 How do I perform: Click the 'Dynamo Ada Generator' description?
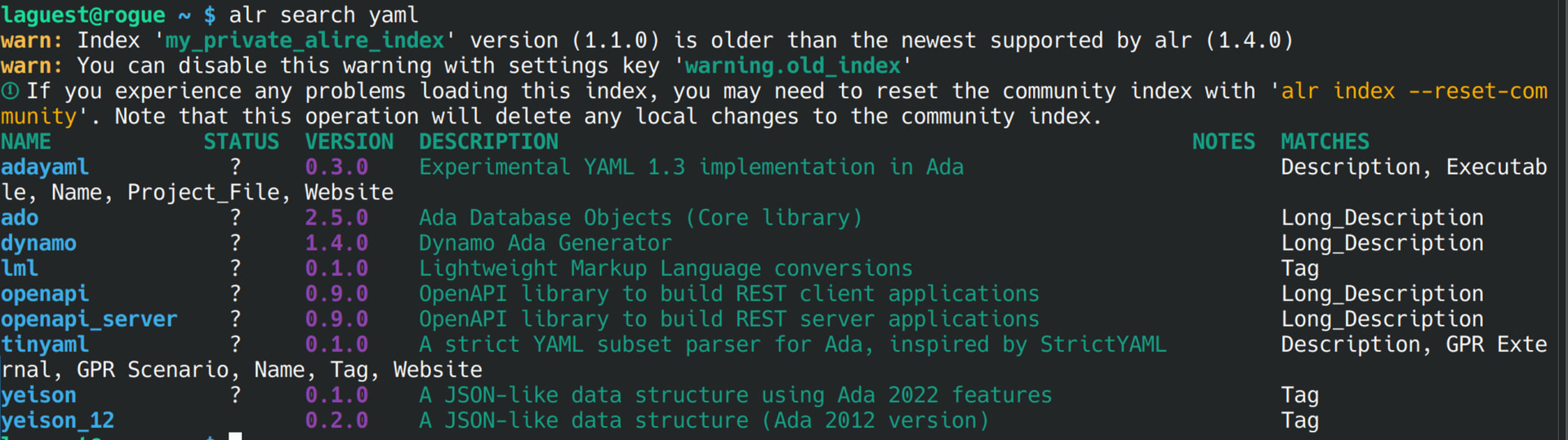(546, 243)
